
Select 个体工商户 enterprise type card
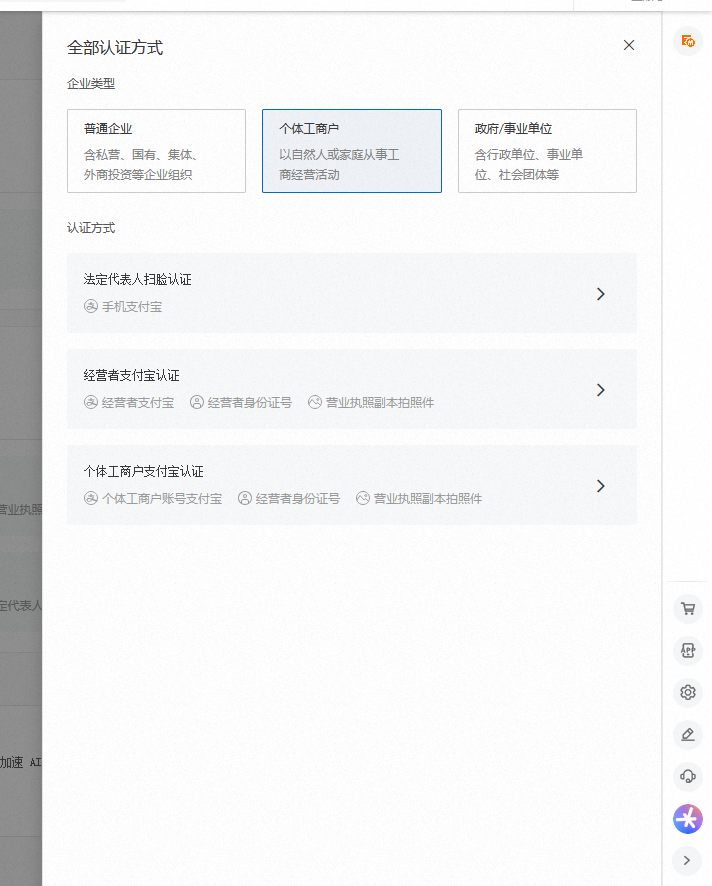[351, 151]
